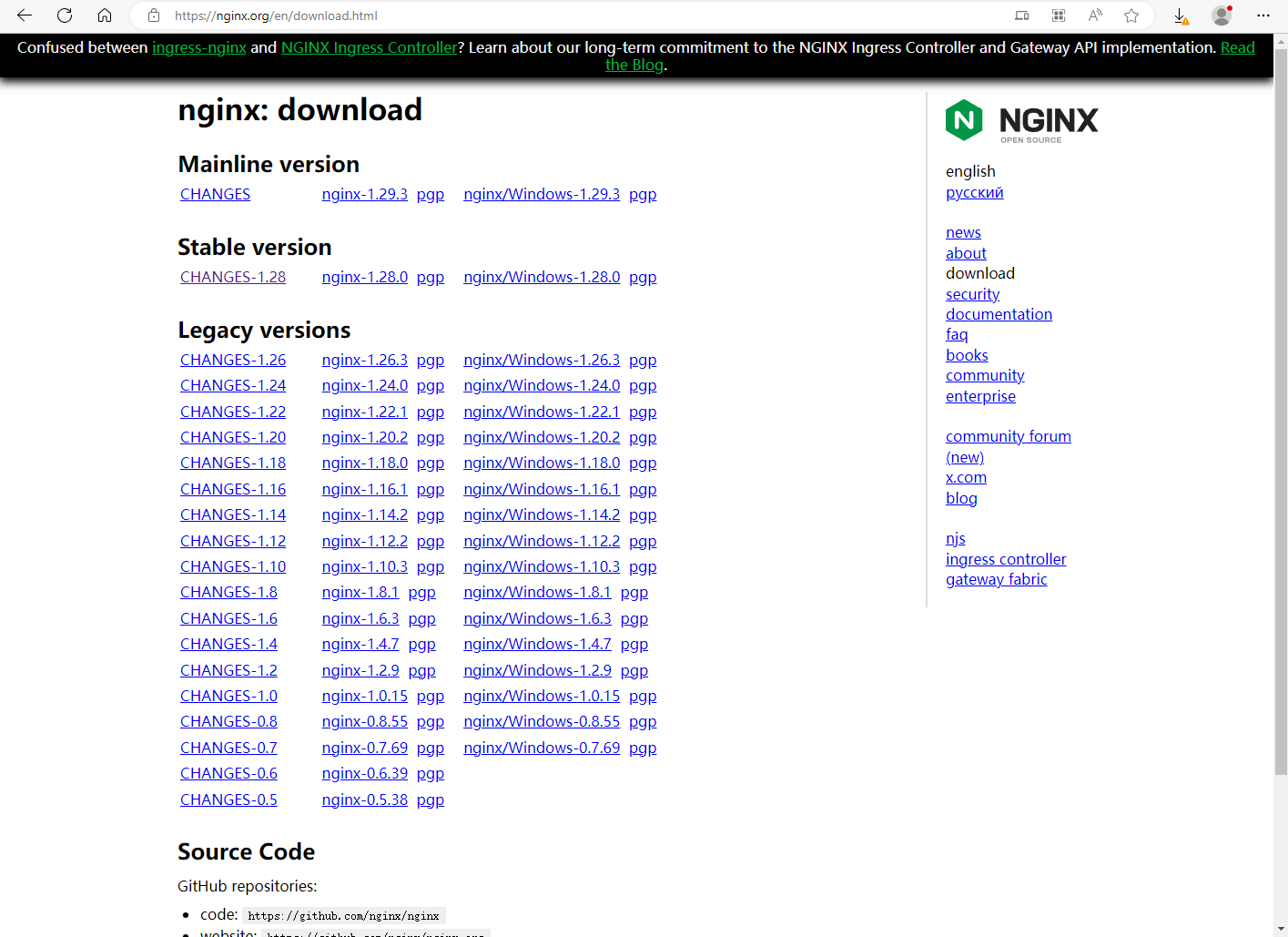Screen dimensions: 1288x937
Task: Open CHANGES-1.14 link
Action: click(x=233, y=514)
